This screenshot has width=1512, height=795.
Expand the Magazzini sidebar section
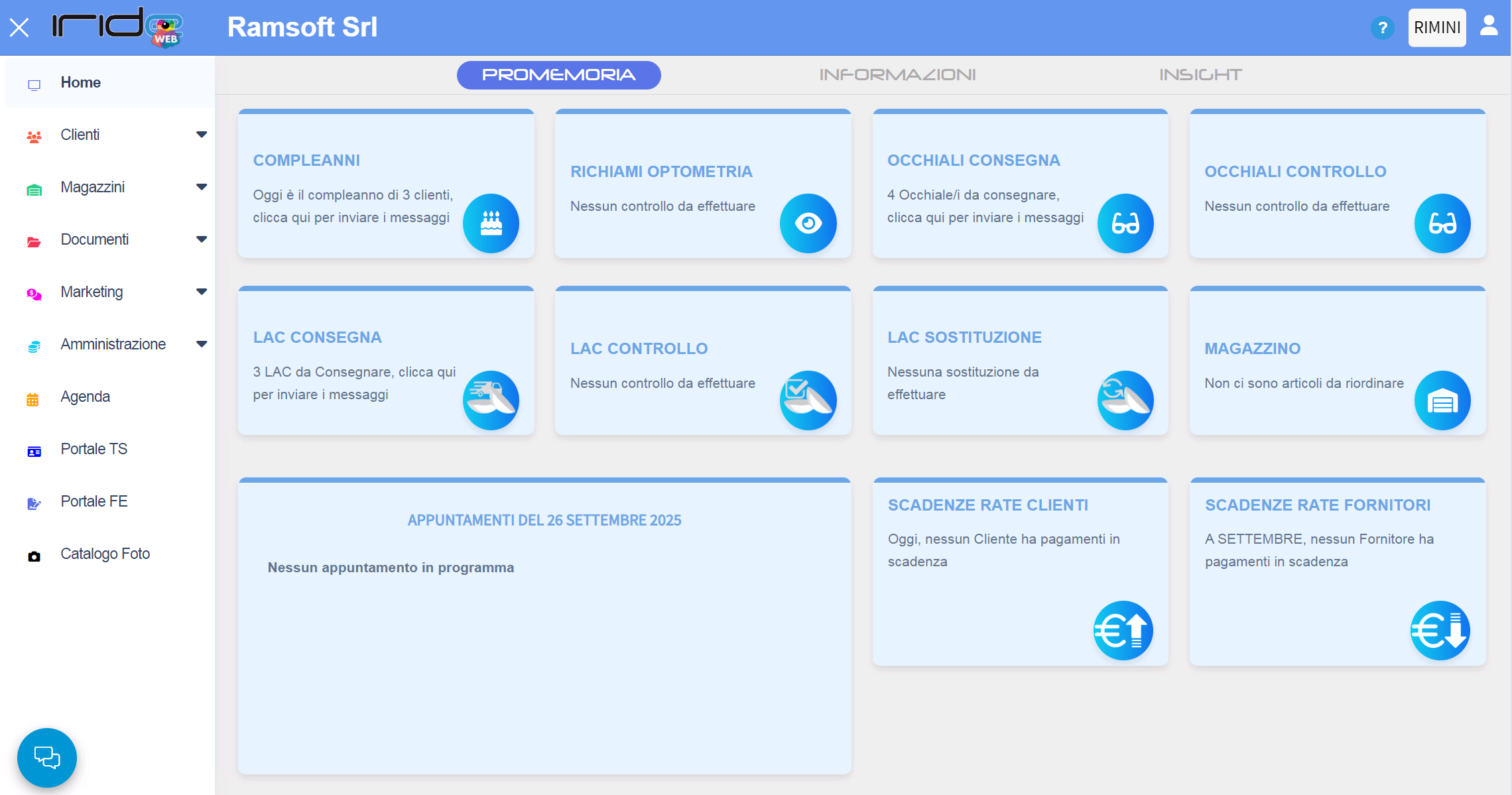tap(202, 187)
